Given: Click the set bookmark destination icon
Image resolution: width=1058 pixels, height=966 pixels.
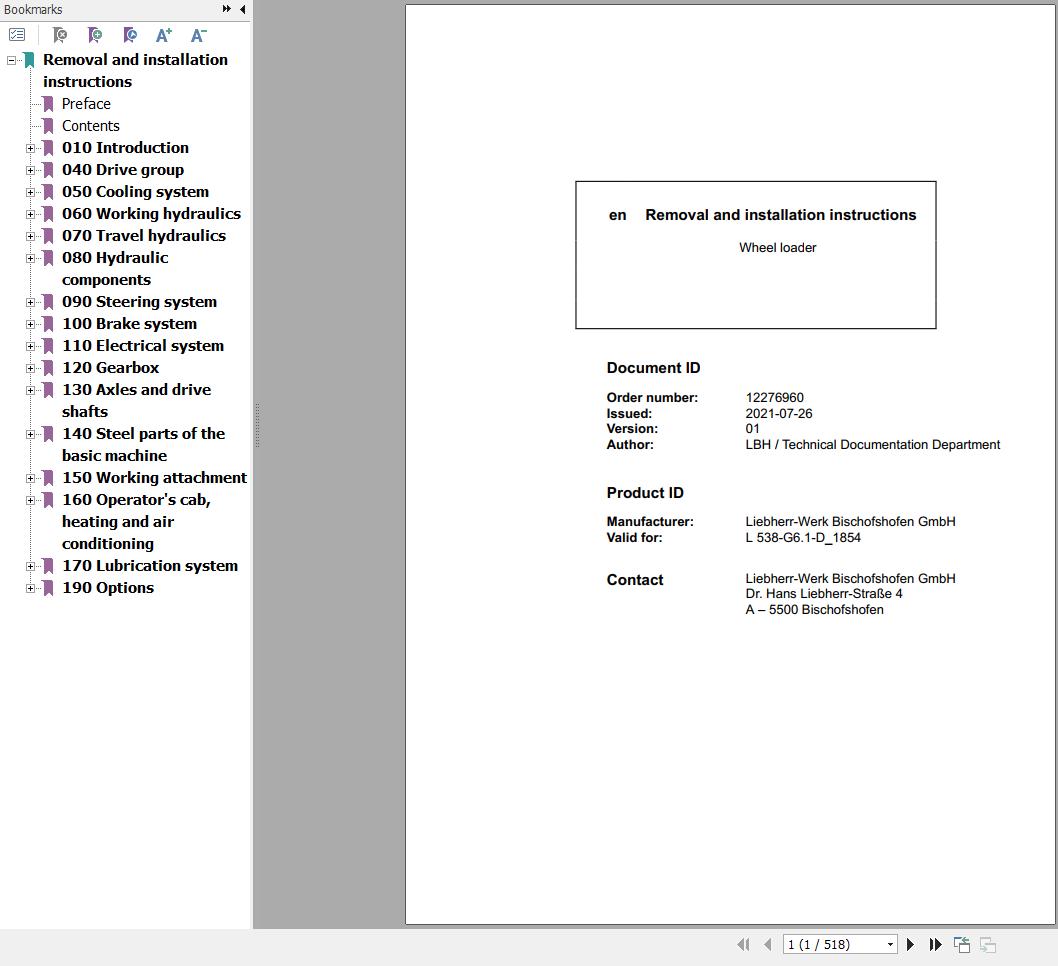Looking at the screenshot, I should click(130, 34).
